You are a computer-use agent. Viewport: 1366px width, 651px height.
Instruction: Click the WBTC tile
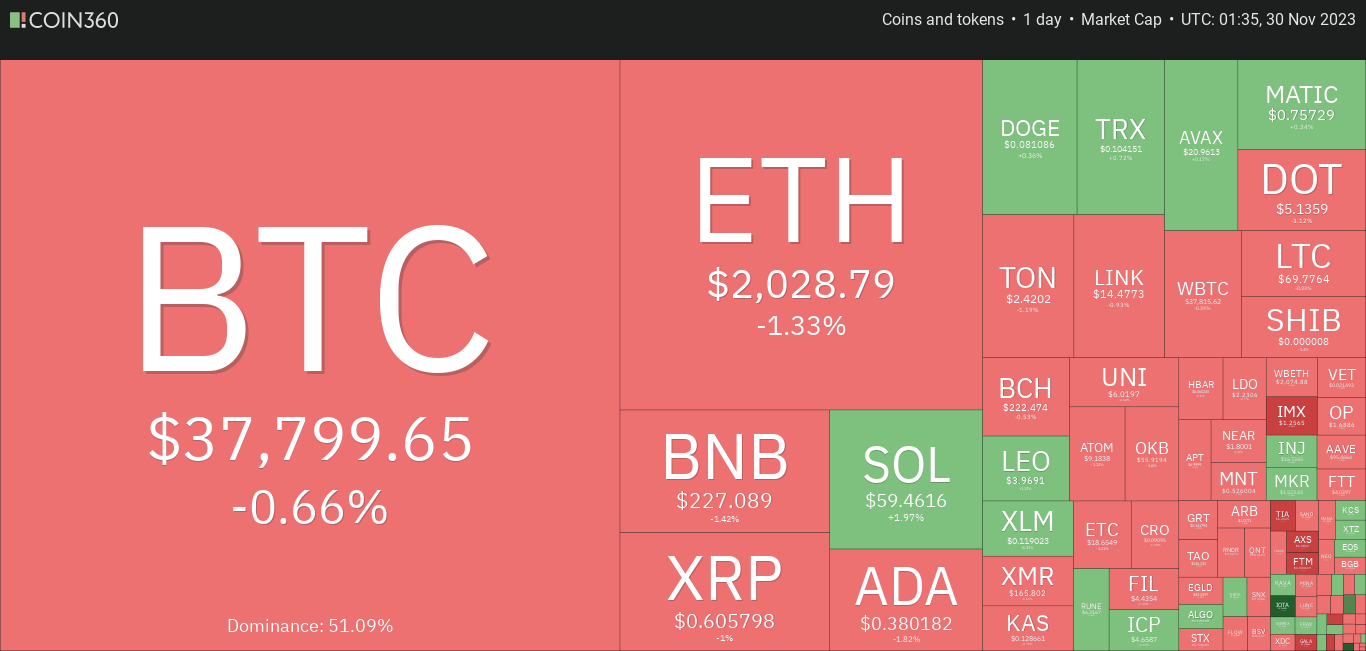point(1203,294)
